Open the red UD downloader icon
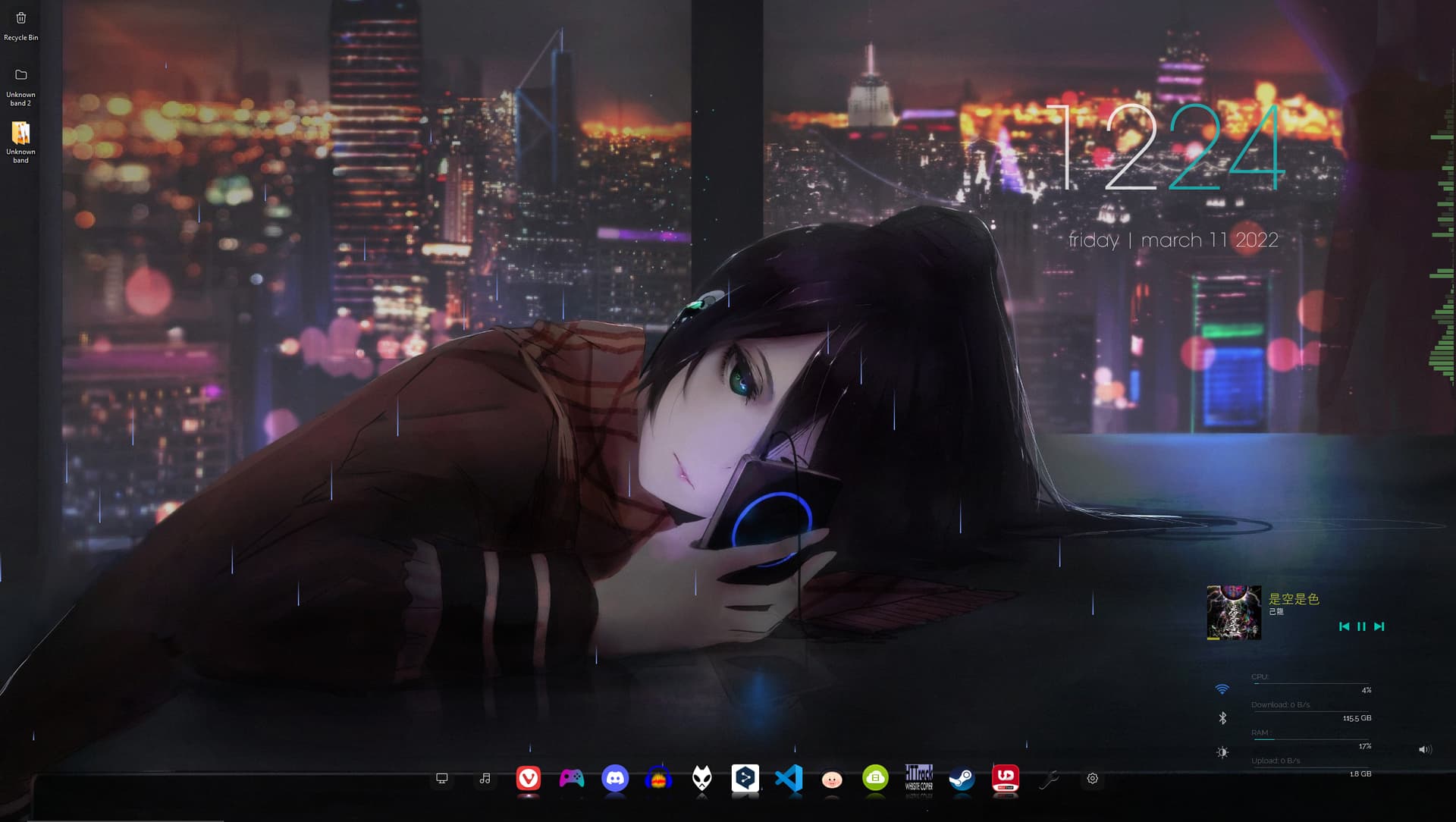Screen dimensions: 1456x822 click(1006, 778)
